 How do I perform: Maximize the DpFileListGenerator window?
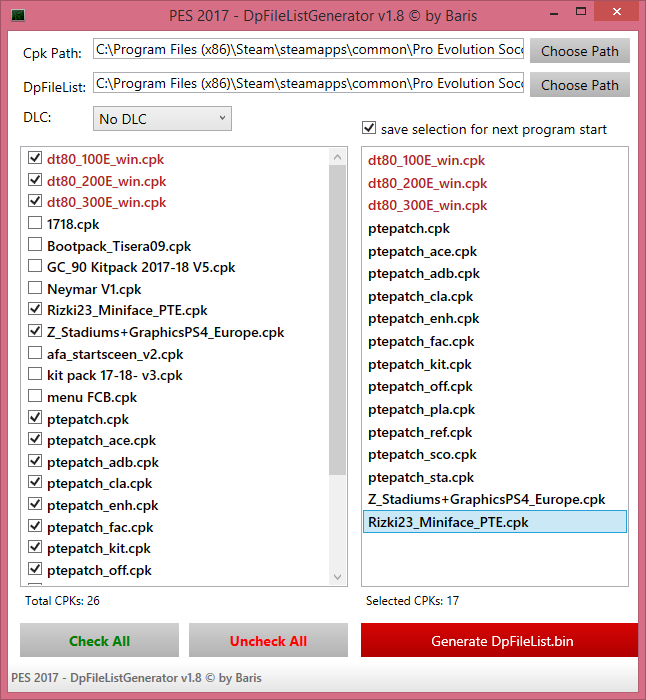click(x=581, y=12)
